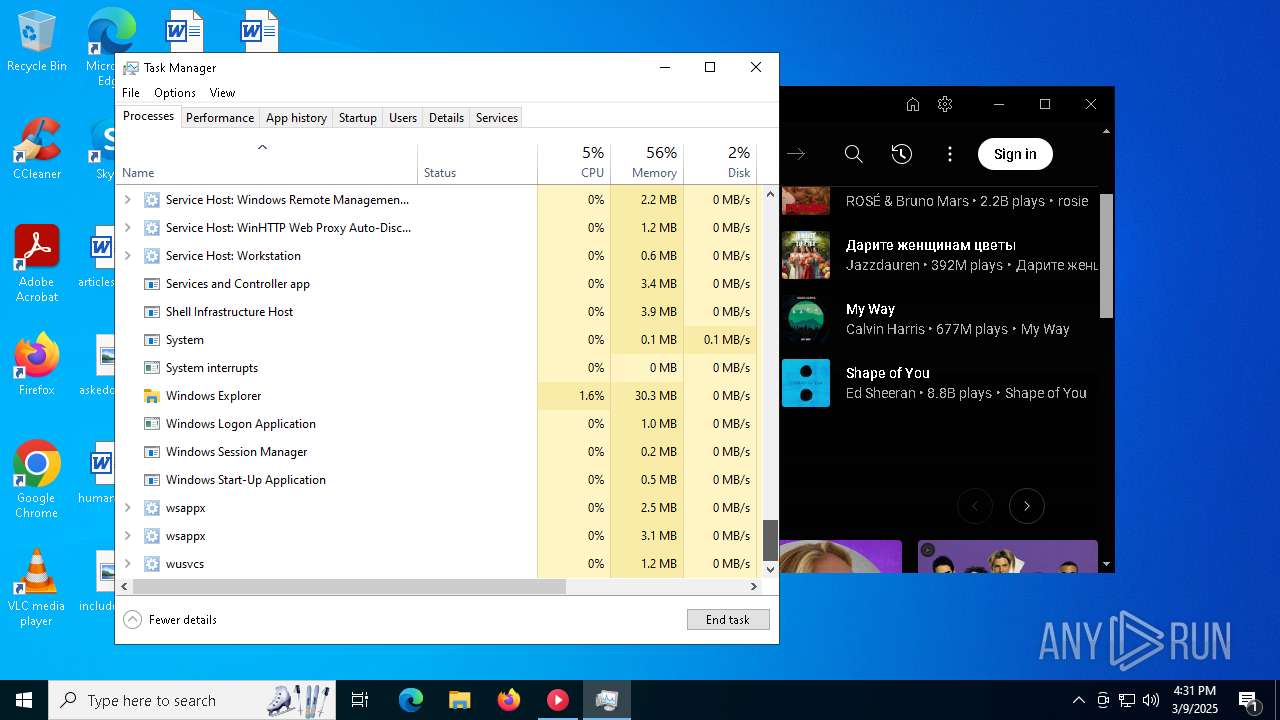Viewport: 1280px width, 720px height.
Task: Collapse view with Fewer details
Action: coord(170,620)
